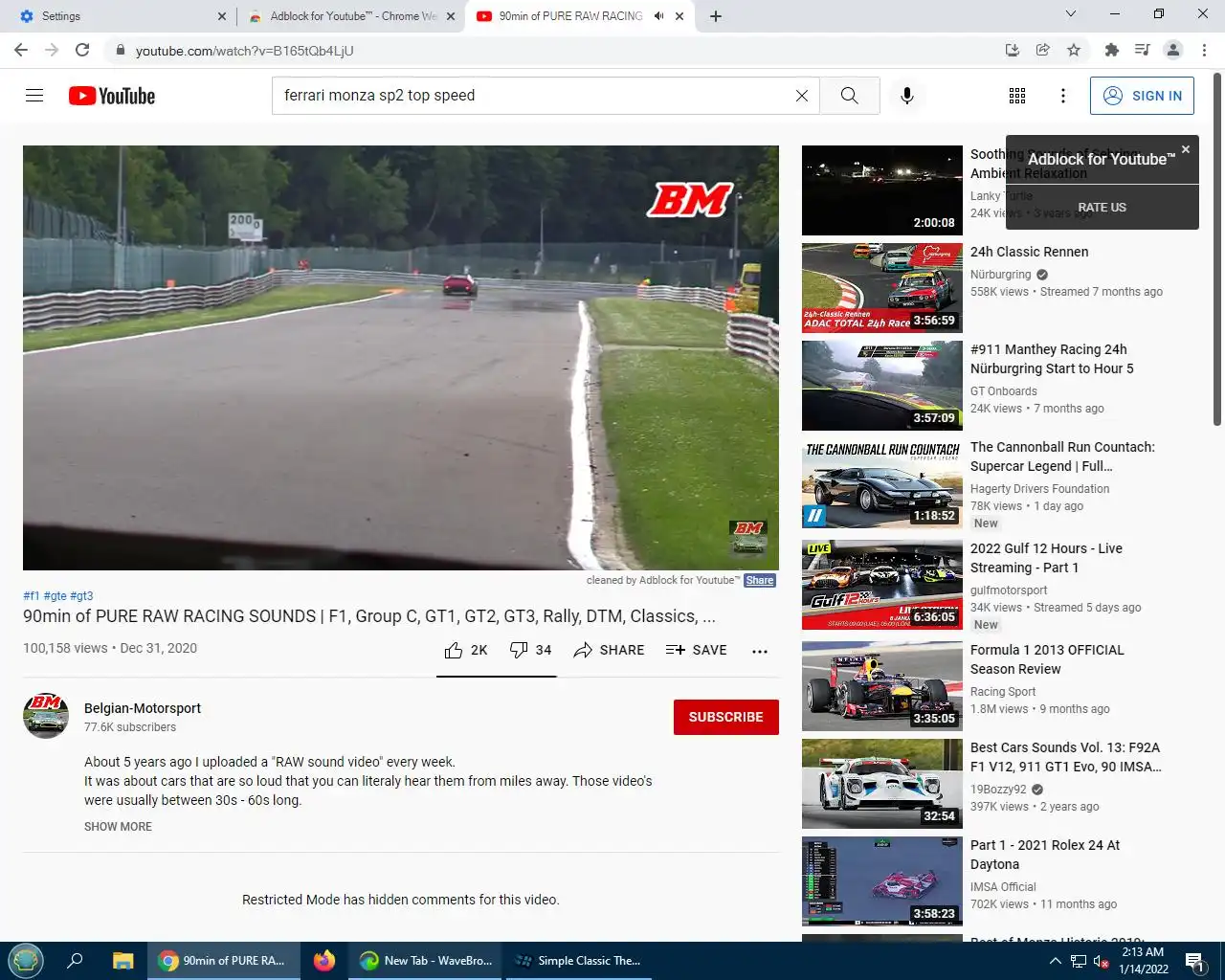Open Chrome's three-dot menu
This screenshot has height=980, width=1225.
click(x=1204, y=50)
